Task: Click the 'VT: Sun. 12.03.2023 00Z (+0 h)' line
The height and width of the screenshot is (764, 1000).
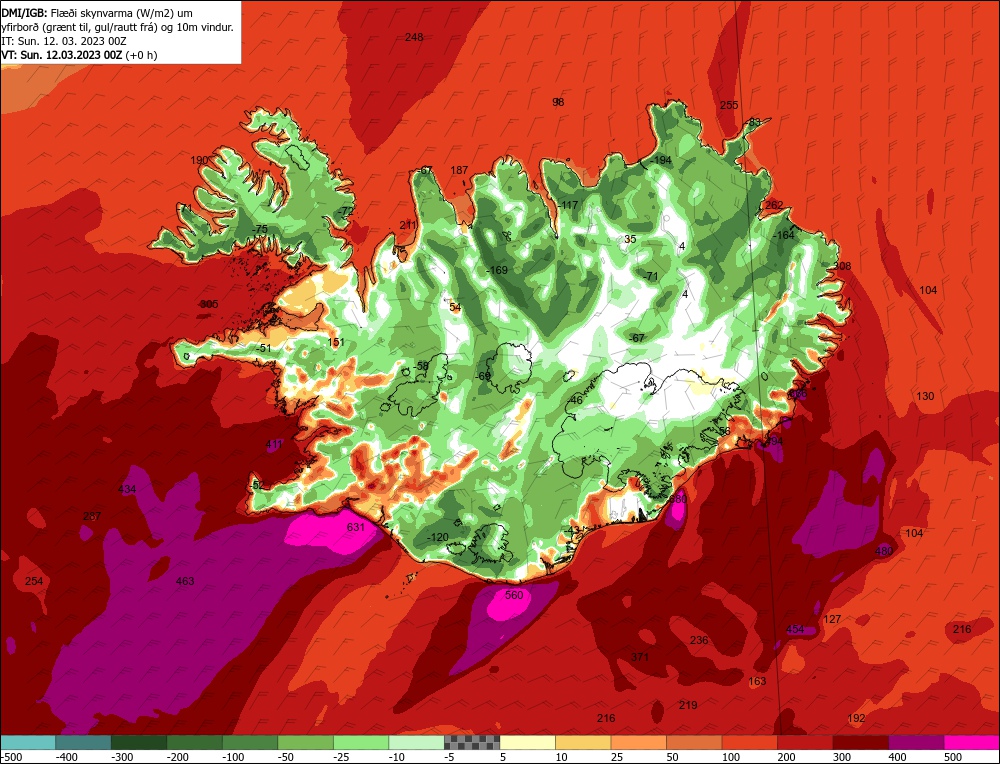Action: tap(79, 55)
